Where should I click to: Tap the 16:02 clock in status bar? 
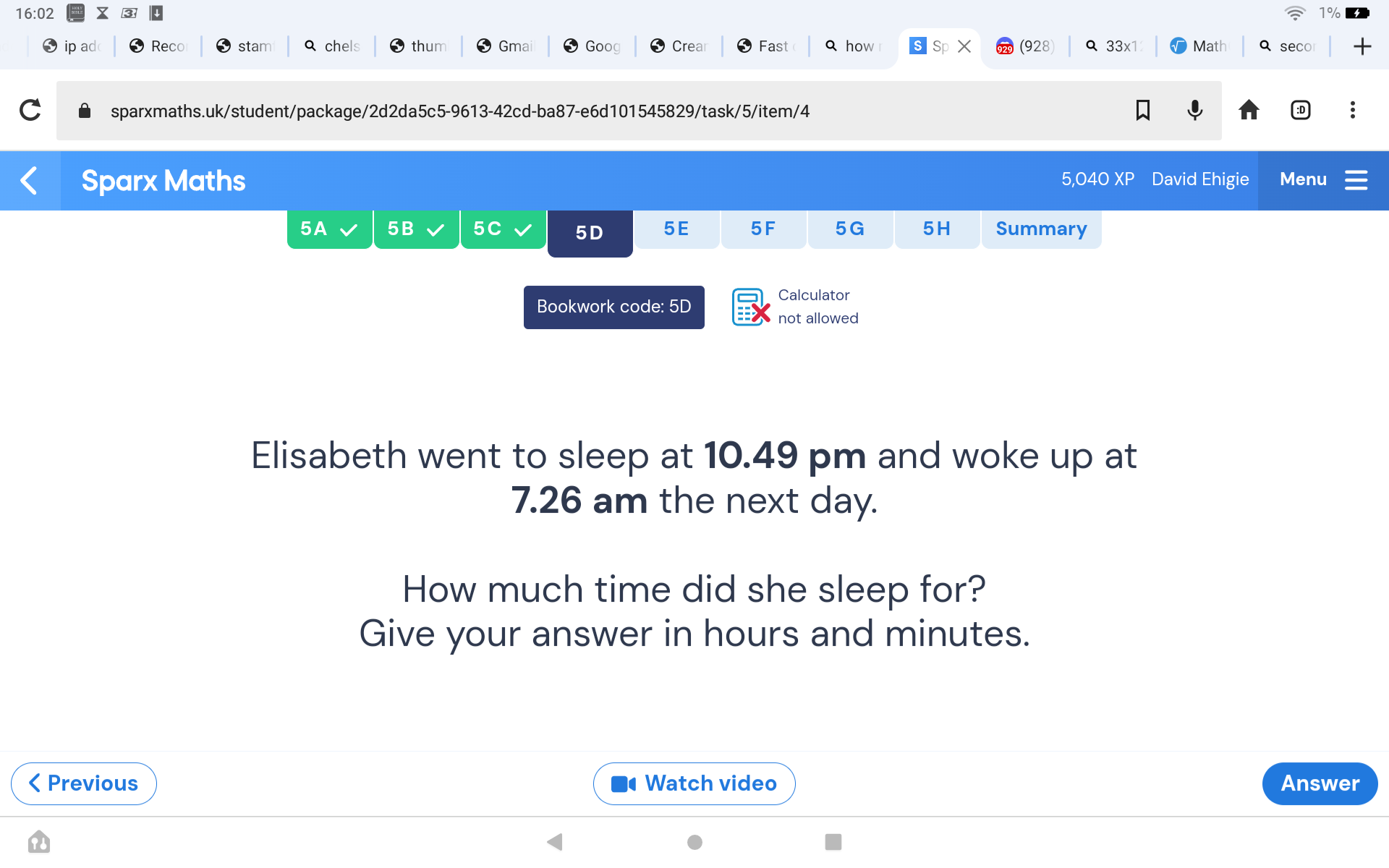coord(35,13)
